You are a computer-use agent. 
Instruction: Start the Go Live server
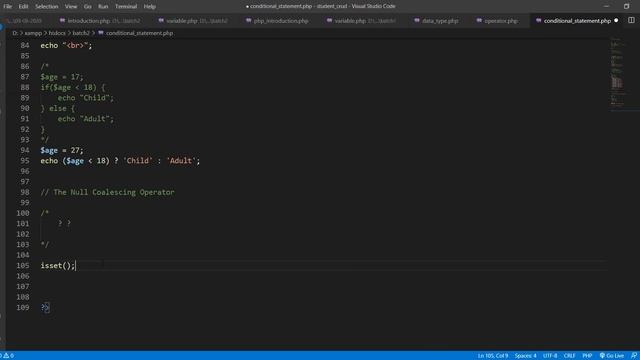click(x=611, y=356)
